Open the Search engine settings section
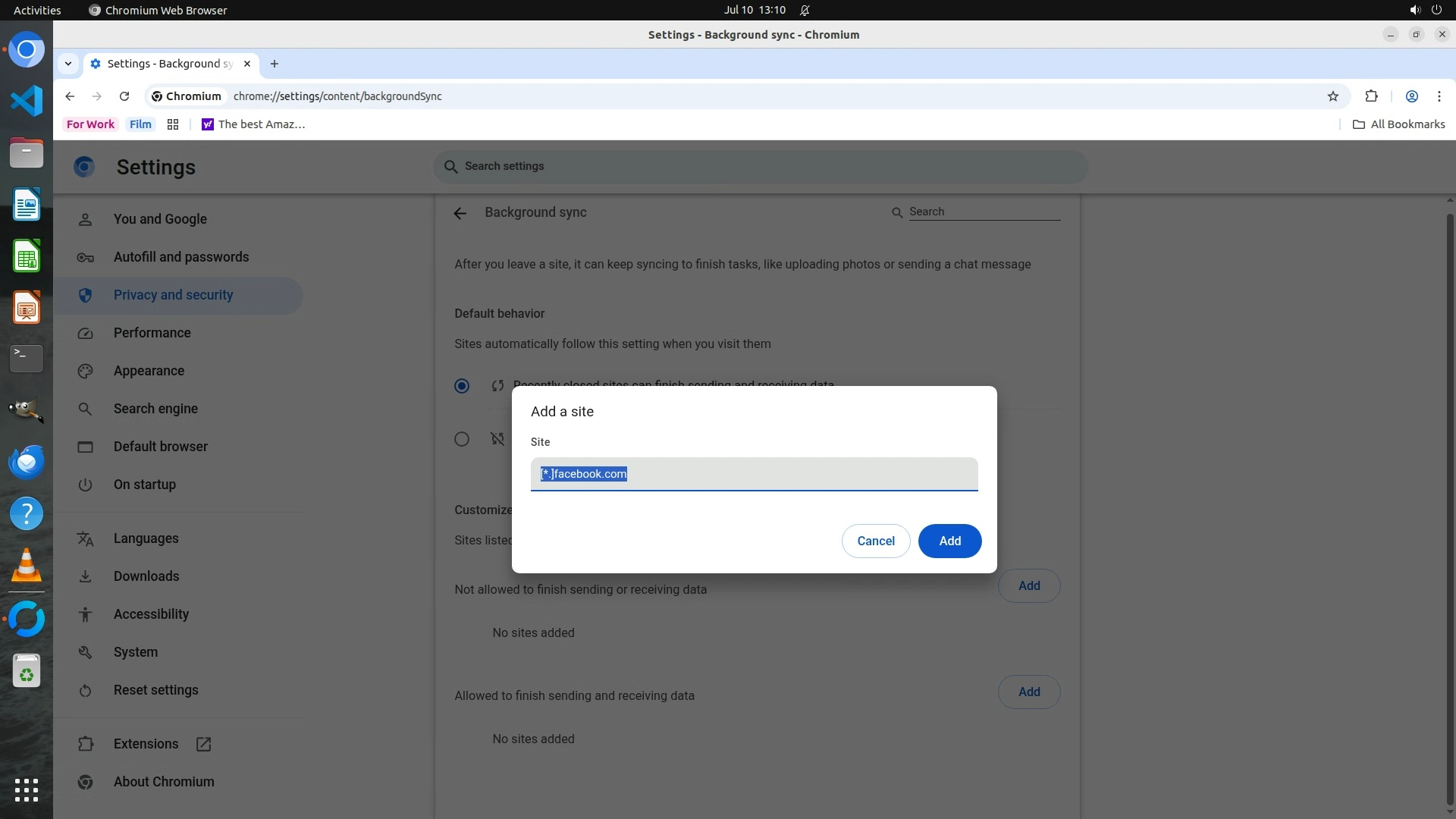The height and width of the screenshot is (819, 1456). click(155, 409)
